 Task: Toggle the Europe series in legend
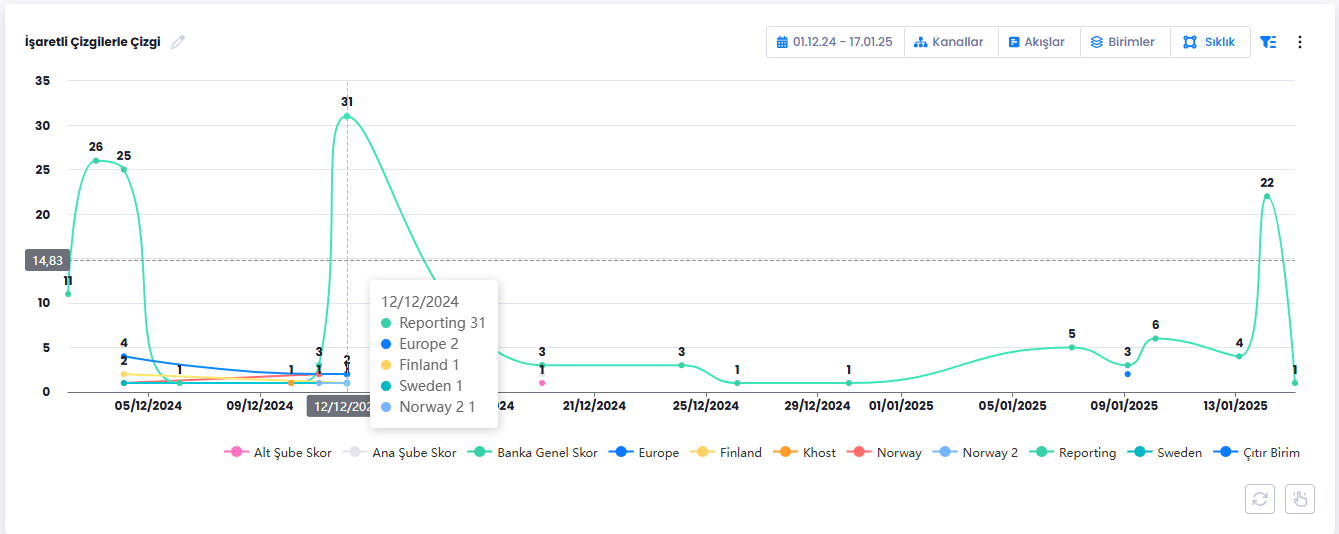click(x=658, y=453)
